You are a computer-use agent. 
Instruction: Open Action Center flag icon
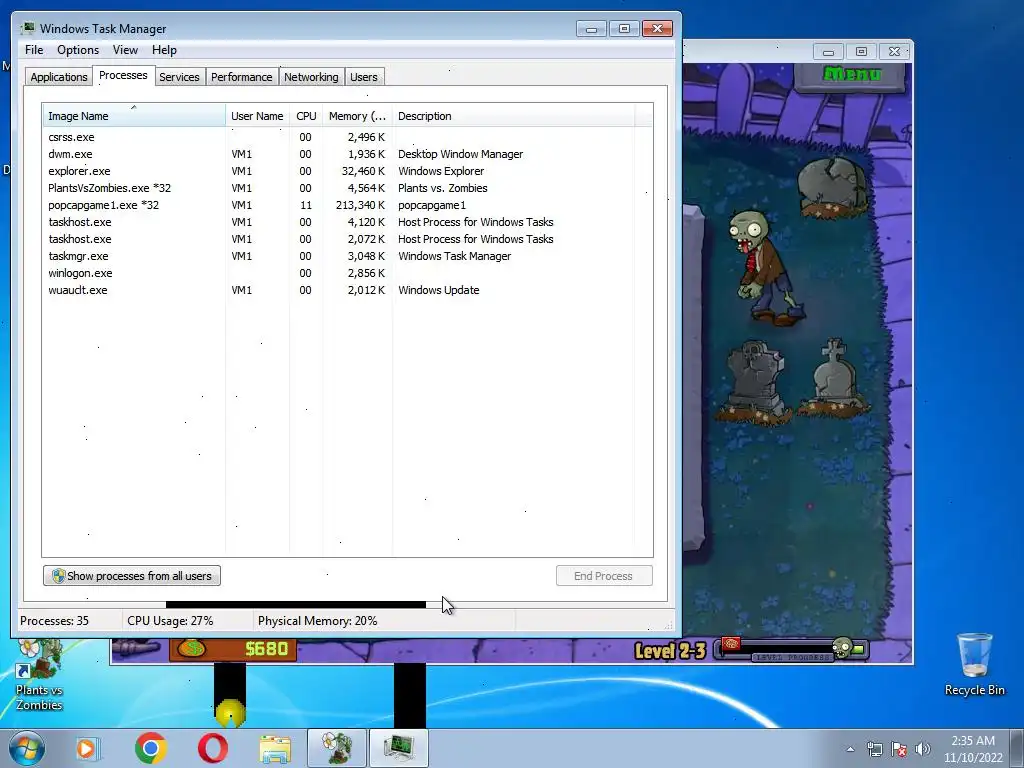point(899,749)
